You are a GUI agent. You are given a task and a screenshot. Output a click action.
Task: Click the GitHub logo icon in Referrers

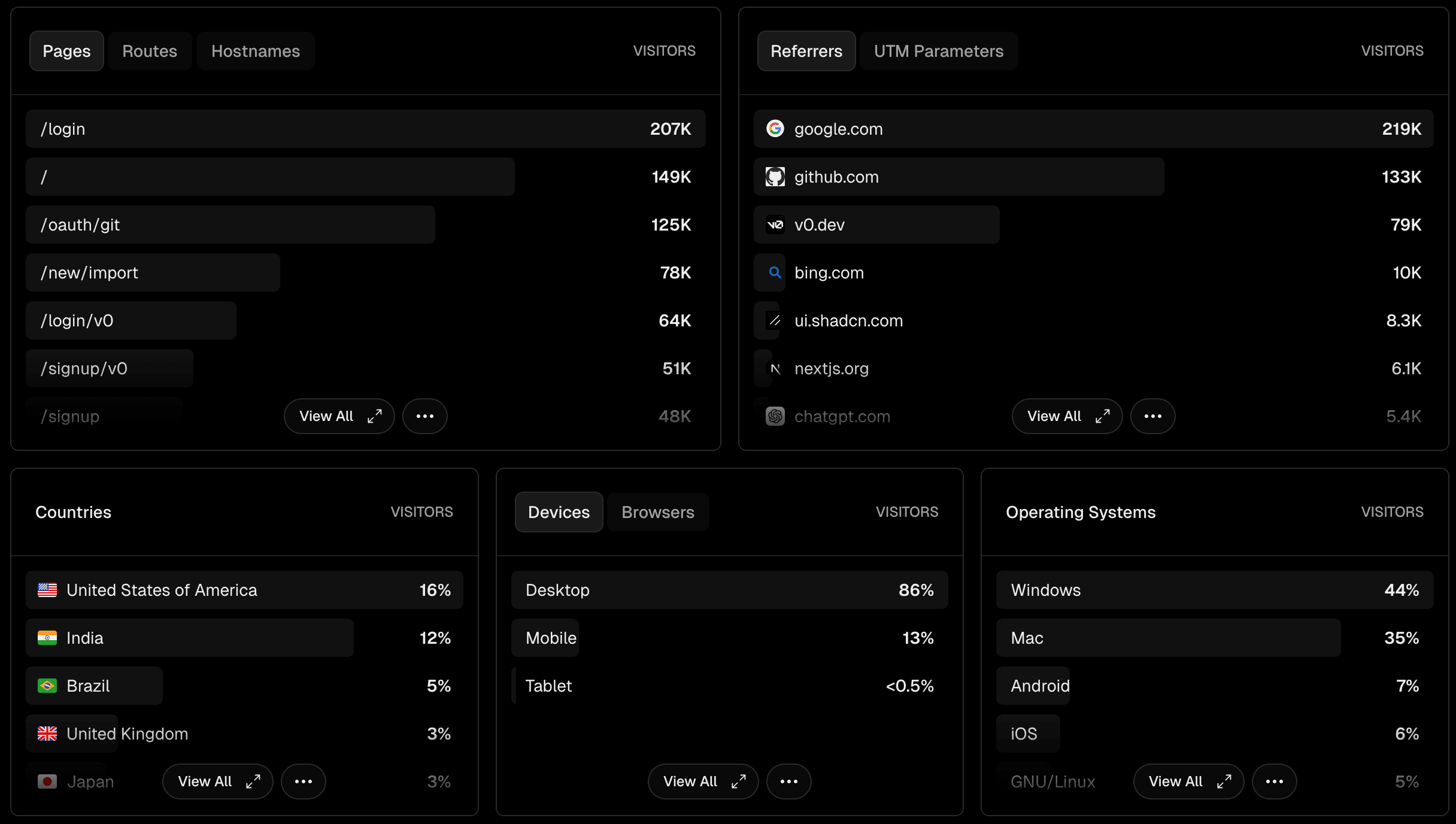(775, 177)
